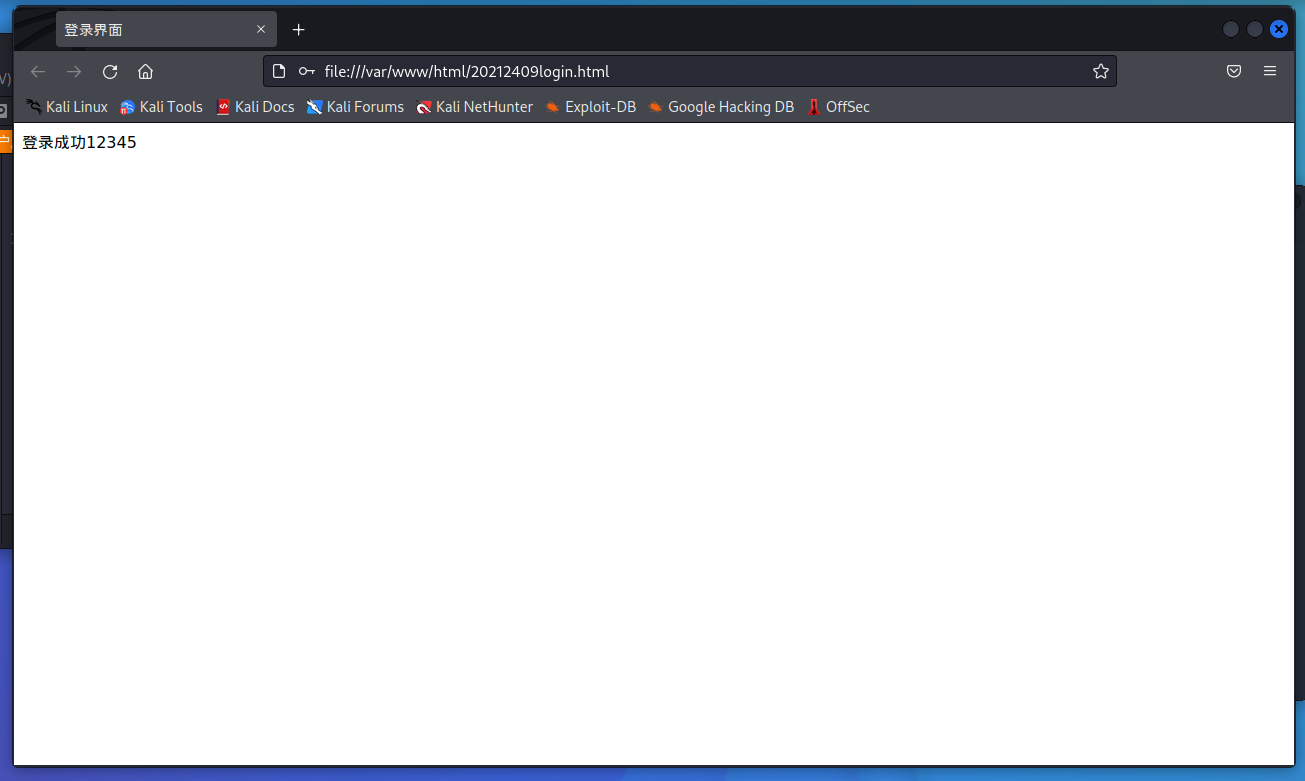The image size is (1305, 781).
Task: Go back to the previous page
Action: (38, 72)
